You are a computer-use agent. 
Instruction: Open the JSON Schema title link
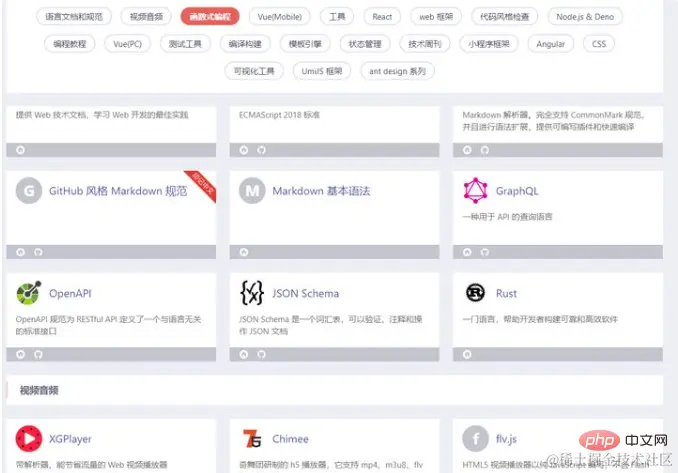pyautogui.click(x=305, y=293)
